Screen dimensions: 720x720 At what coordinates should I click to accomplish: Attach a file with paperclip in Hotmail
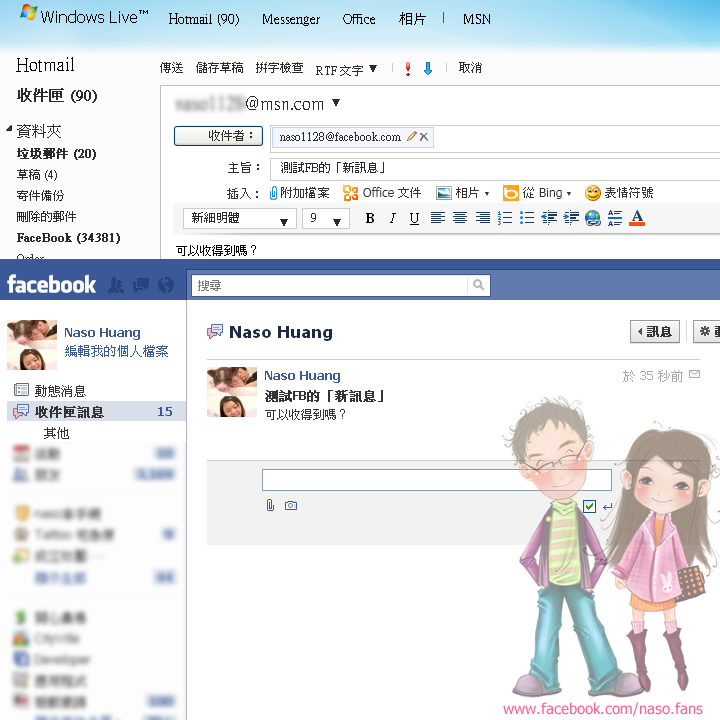(299, 193)
